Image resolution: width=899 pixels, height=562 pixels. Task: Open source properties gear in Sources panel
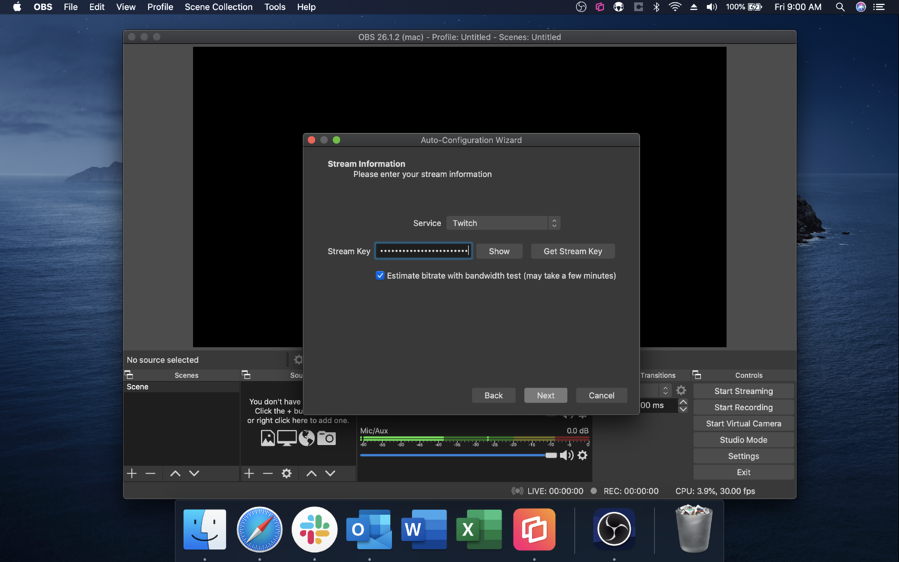(x=287, y=473)
